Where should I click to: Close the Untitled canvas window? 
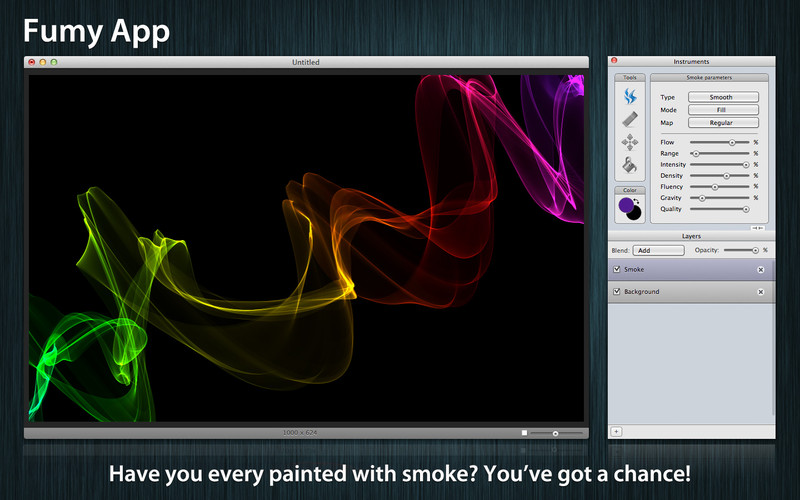(x=32, y=62)
